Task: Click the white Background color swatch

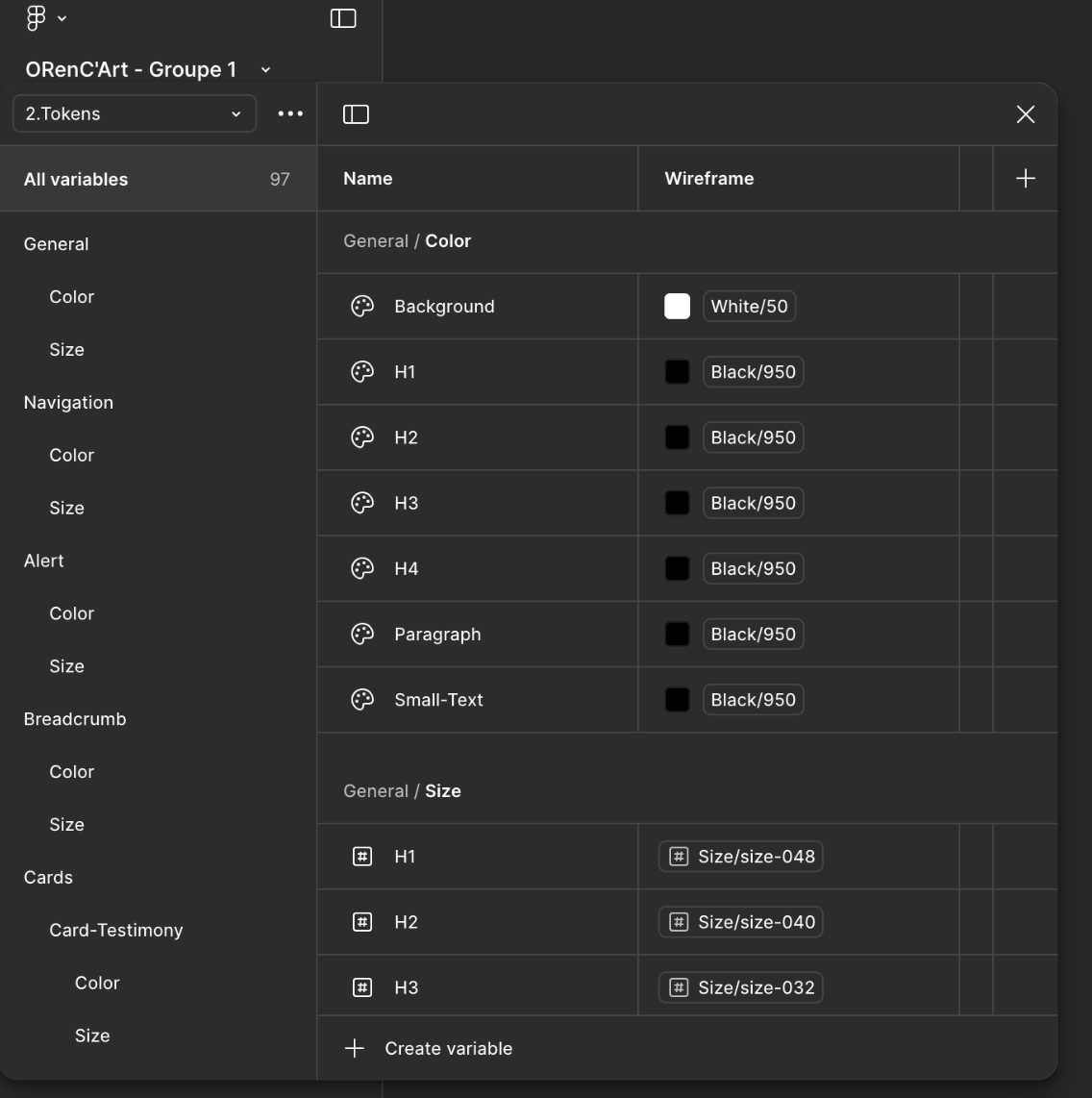Action: [x=677, y=307]
